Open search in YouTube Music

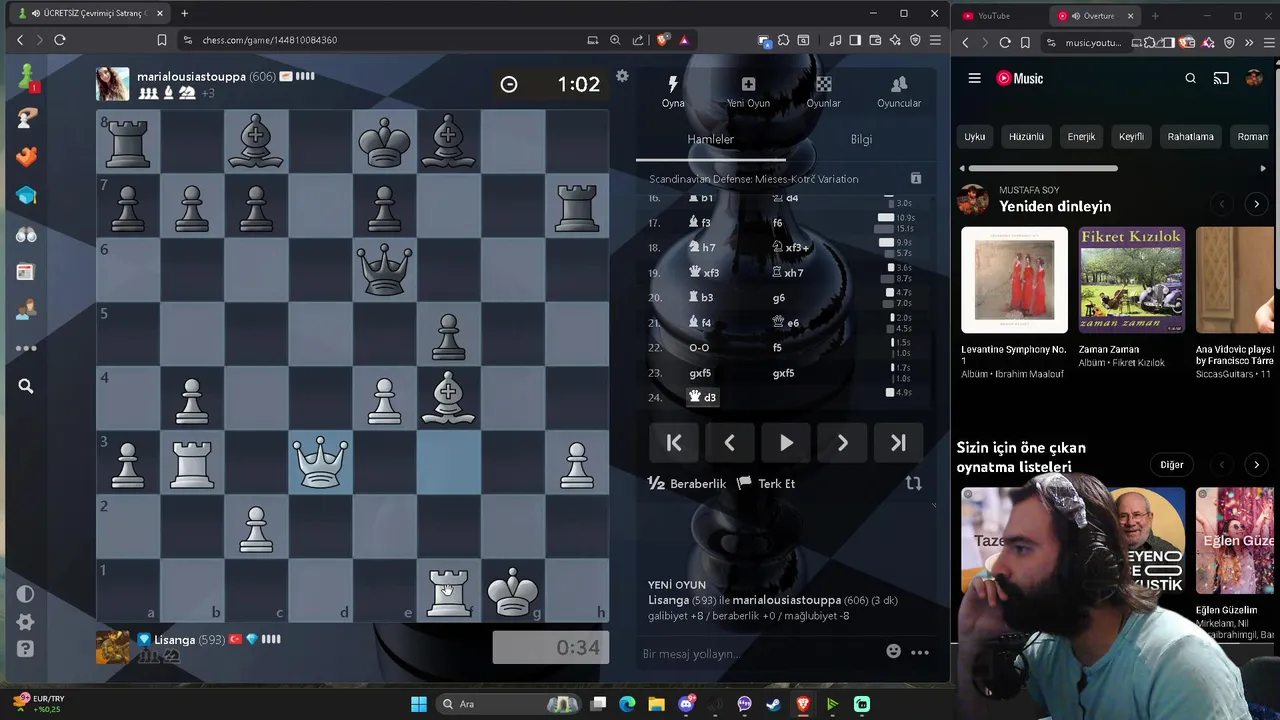(x=1190, y=78)
